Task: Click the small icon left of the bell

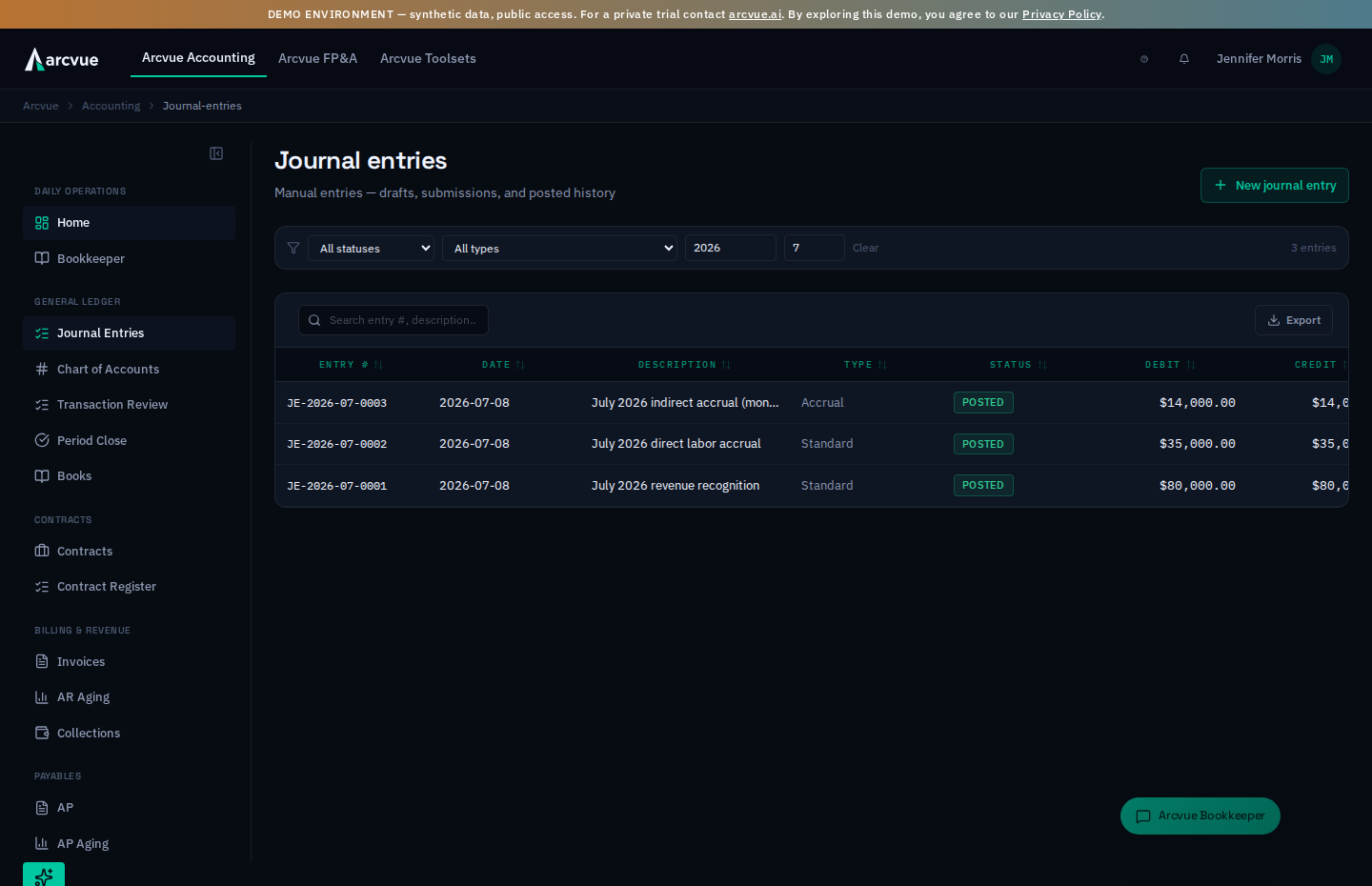Action: pos(1144,59)
